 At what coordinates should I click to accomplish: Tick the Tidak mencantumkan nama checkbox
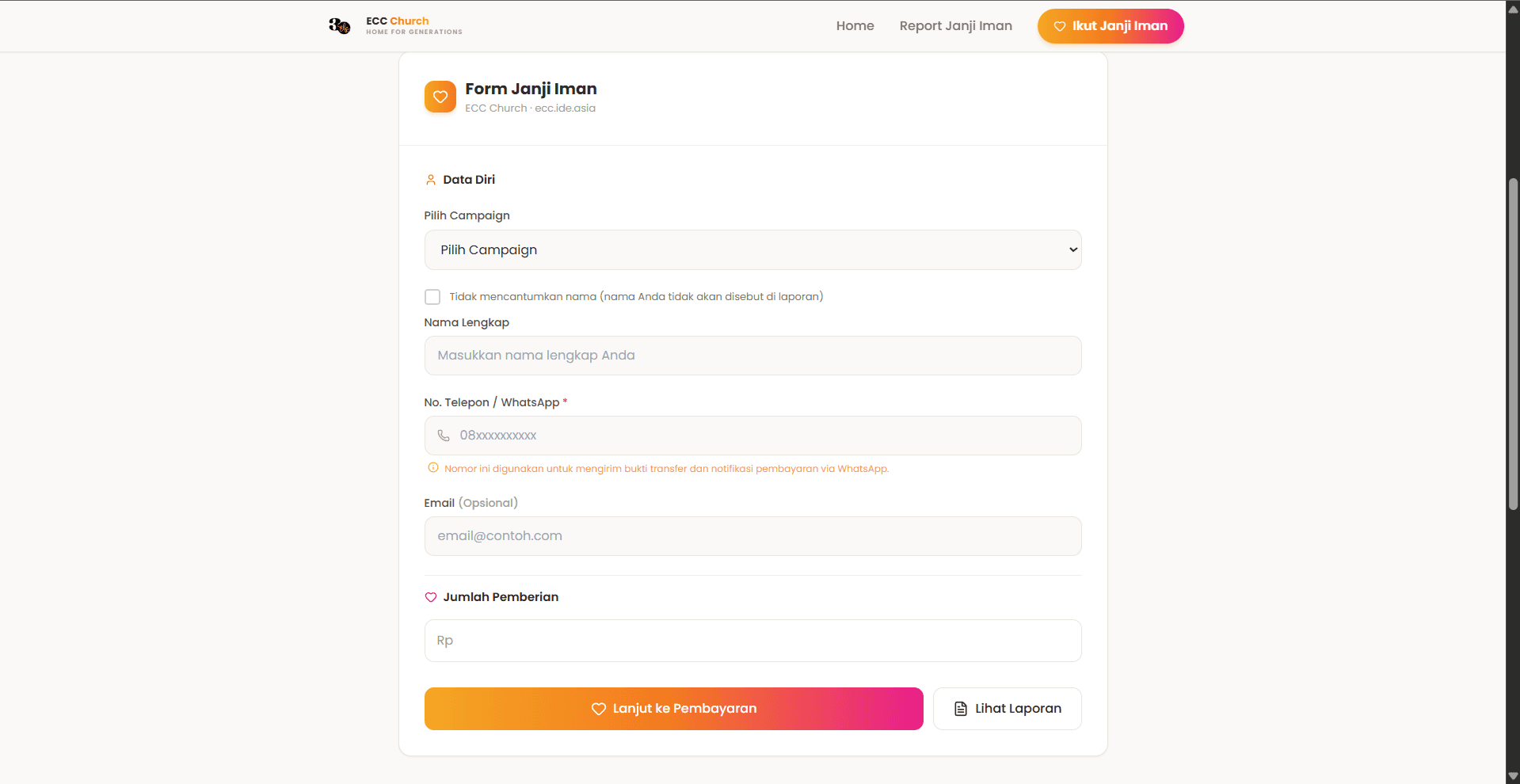[x=432, y=297]
